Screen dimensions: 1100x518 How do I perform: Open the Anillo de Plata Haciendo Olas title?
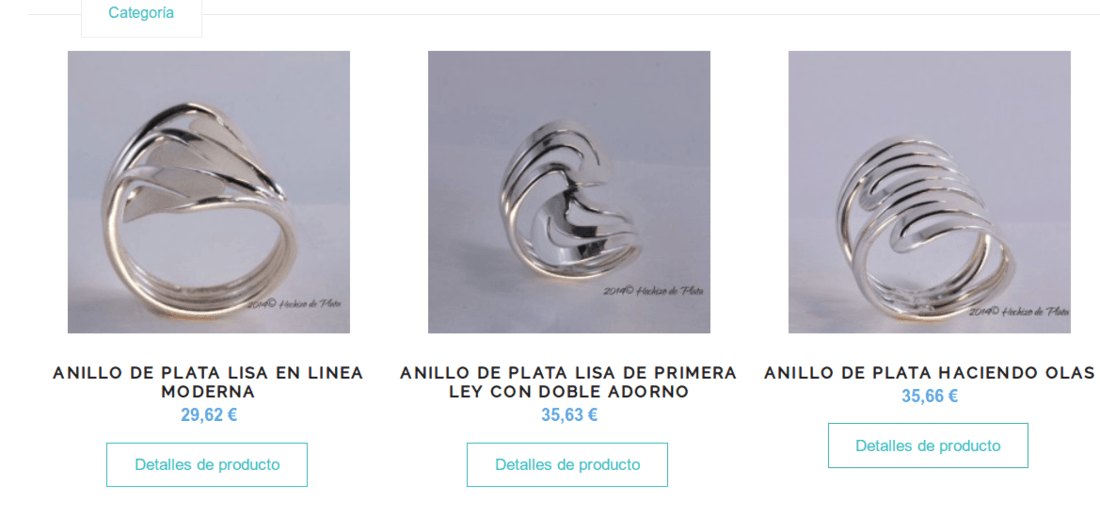(930, 373)
